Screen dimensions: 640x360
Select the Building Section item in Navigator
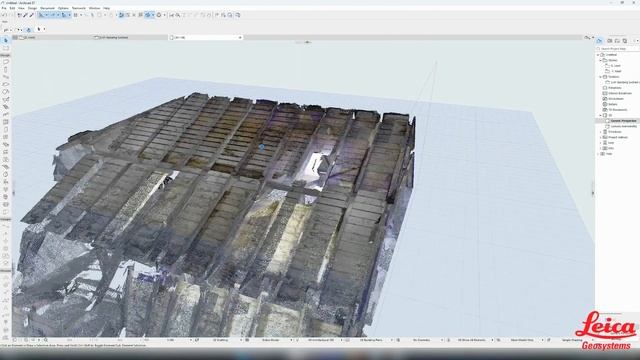(623, 82)
